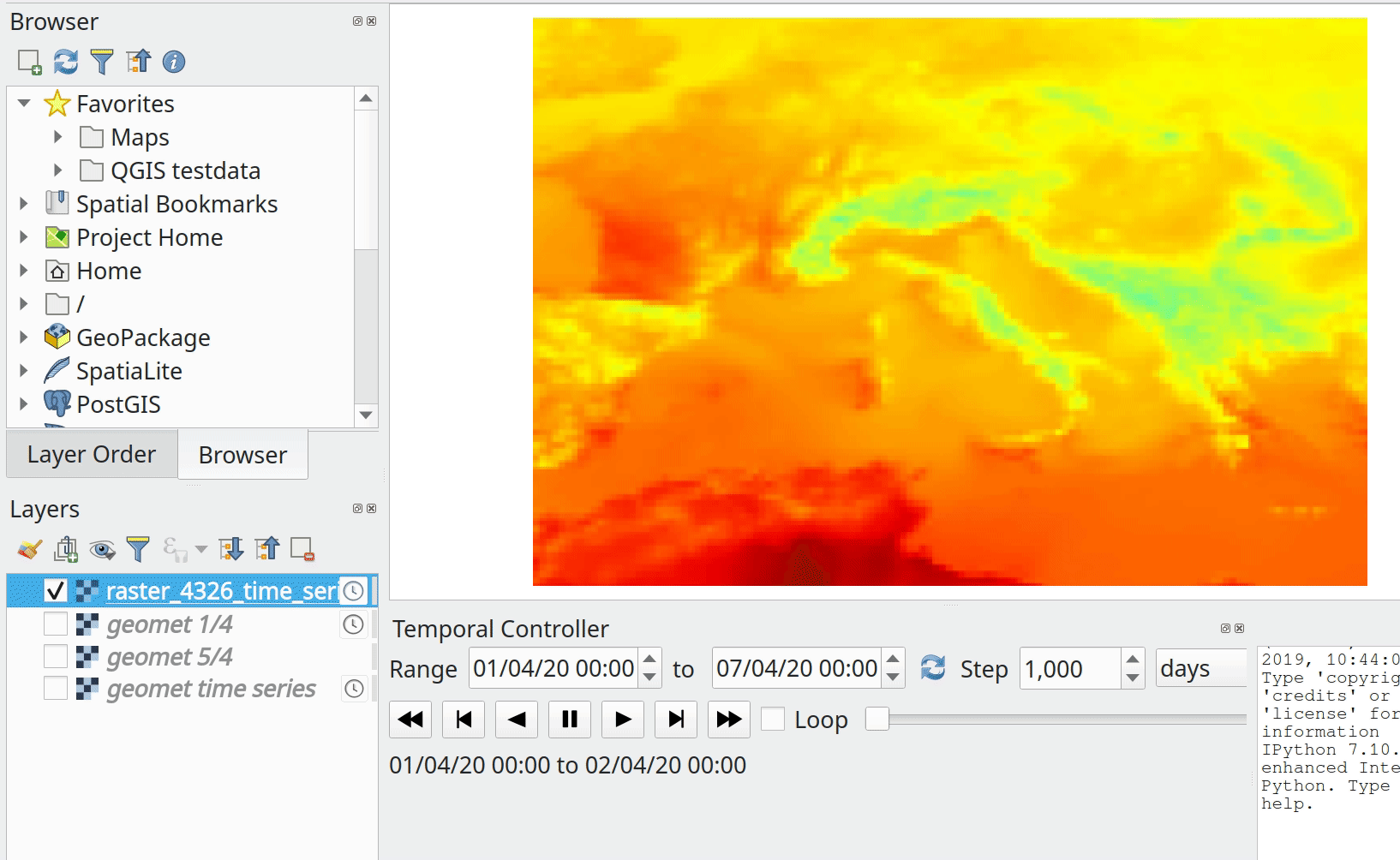The image size is (1400, 860).
Task: Click Remove Layer icon in Layers toolbar
Action: (302, 549)
